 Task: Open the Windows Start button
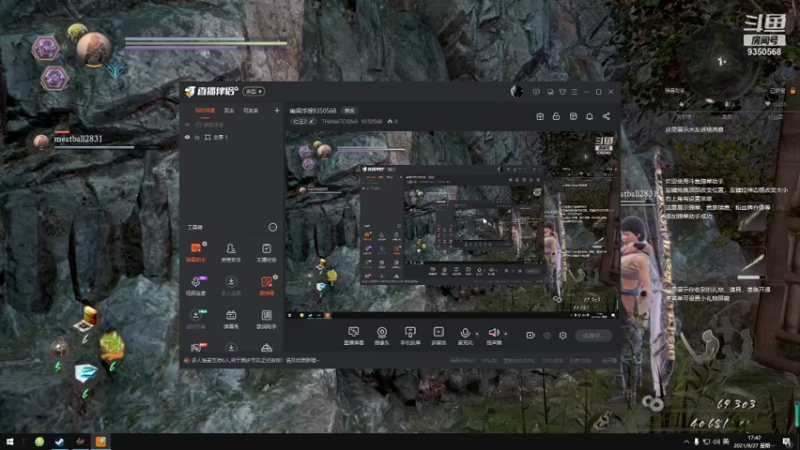pyautogui.click(x=10, y=442)
